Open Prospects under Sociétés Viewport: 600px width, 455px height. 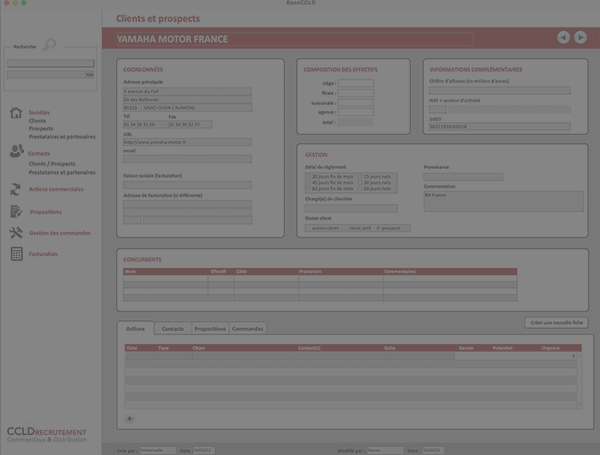click(x=41, y=129)
